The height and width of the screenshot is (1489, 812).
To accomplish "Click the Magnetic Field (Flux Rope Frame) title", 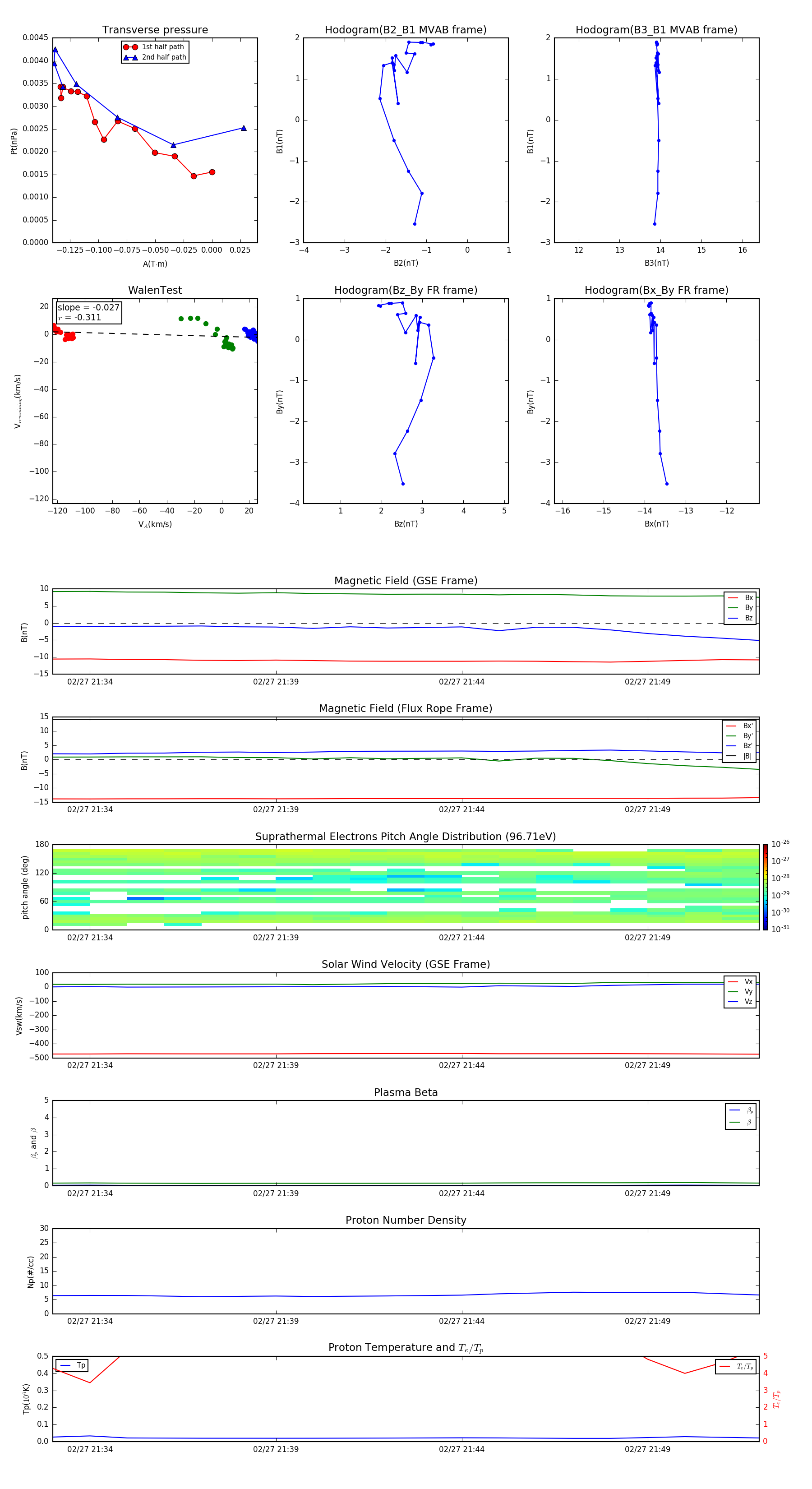I will 406,709.
